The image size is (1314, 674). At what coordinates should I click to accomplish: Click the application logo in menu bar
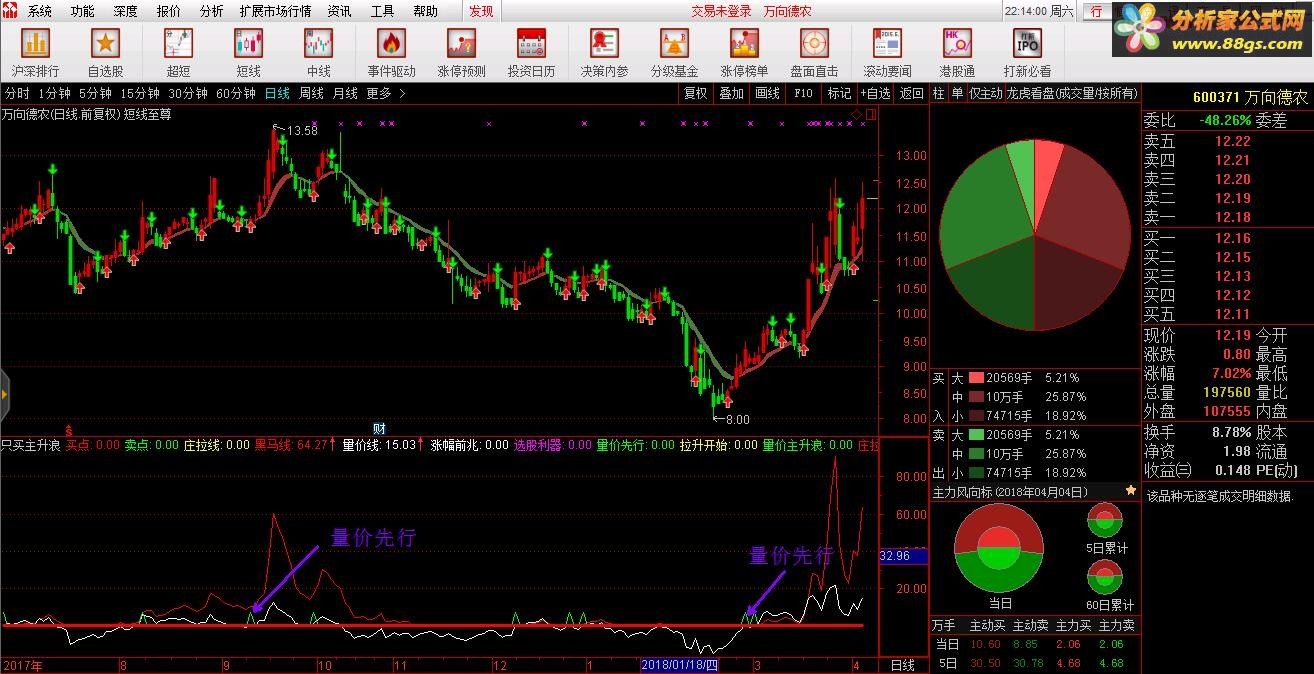[12, 11]
